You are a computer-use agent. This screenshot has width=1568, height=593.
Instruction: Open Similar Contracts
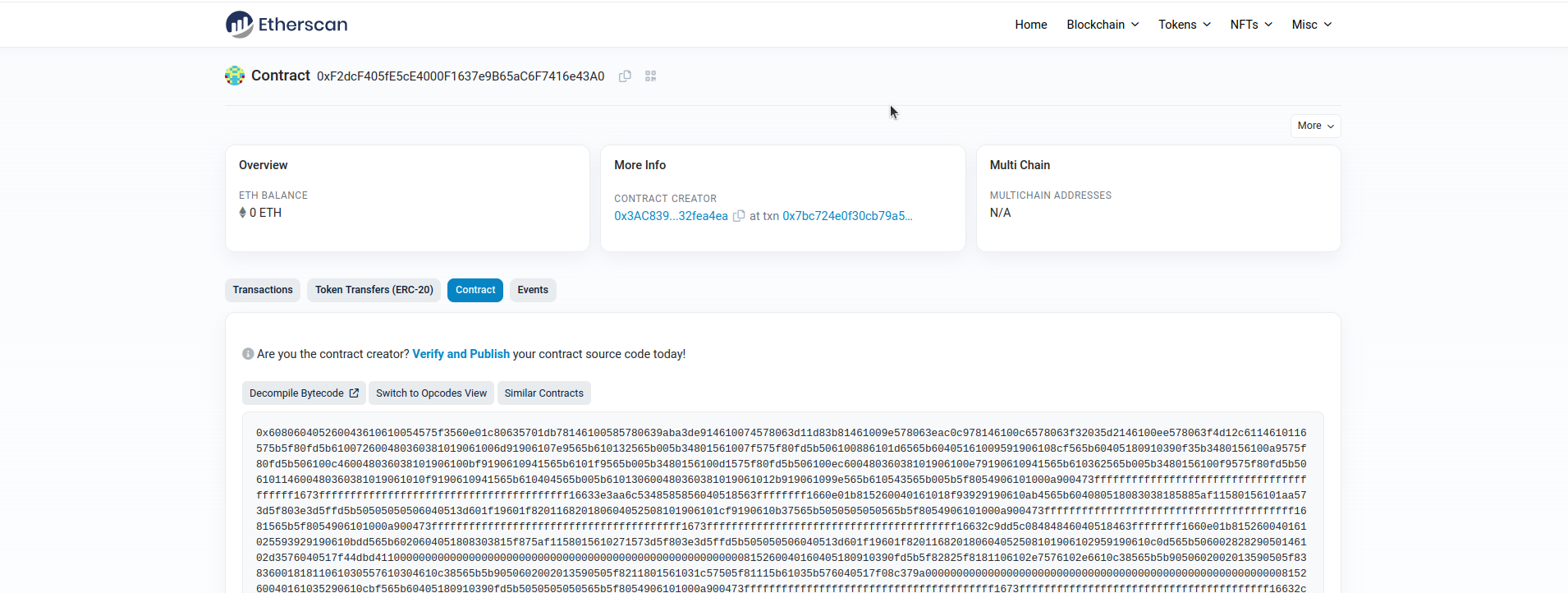544,393
